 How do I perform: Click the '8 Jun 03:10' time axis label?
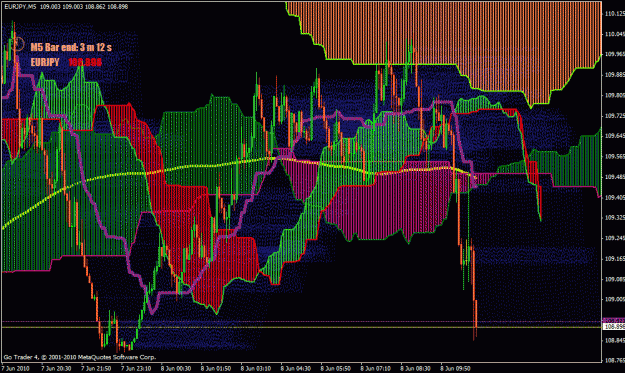pyautogui.click(x=256, y=369)
